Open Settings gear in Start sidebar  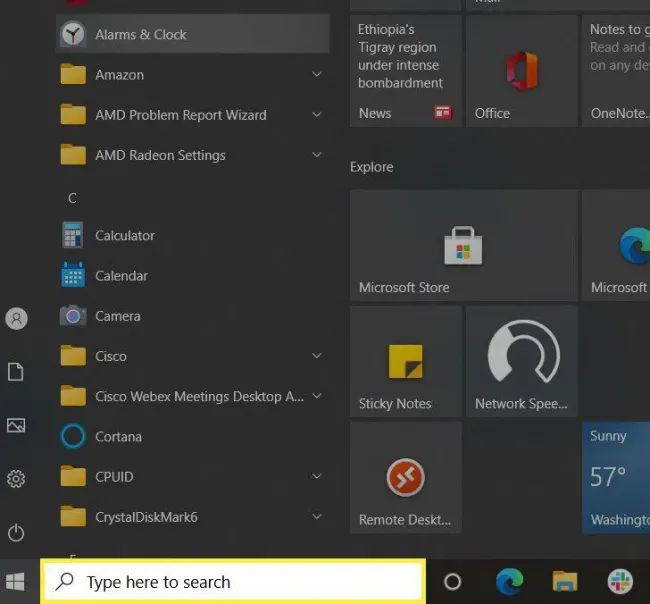coord(16,479)
